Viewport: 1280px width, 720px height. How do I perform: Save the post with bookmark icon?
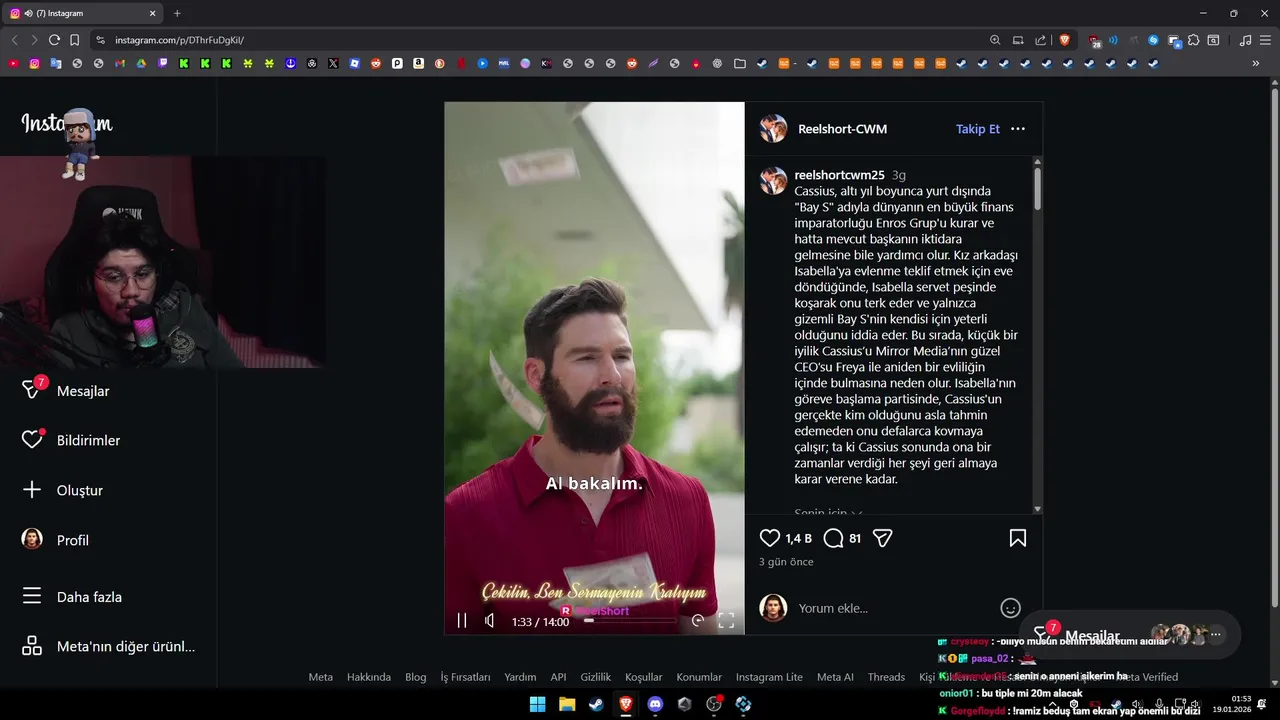(1018, 538)
